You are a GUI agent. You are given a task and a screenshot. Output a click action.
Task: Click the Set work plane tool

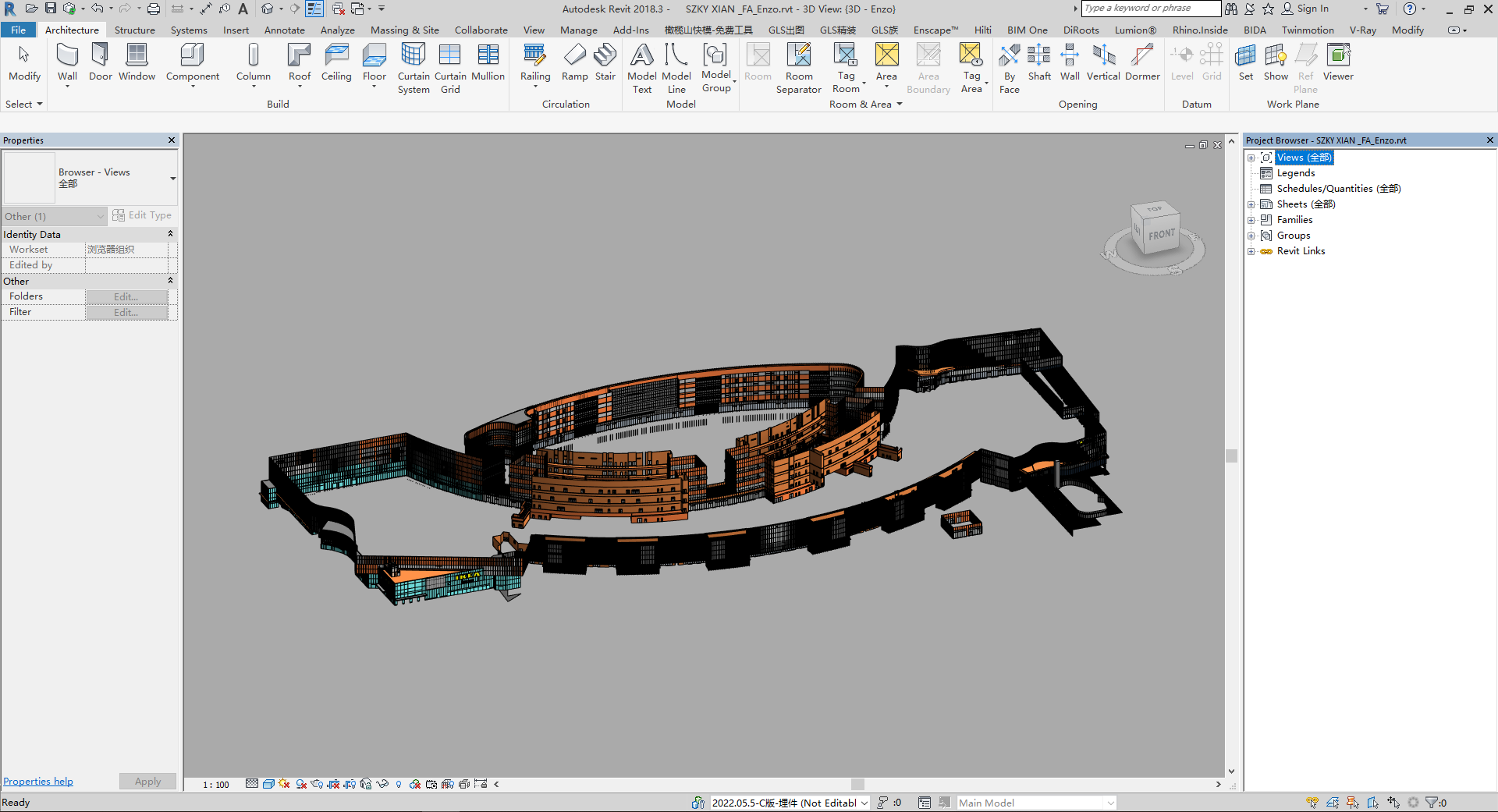(1245, 62)
